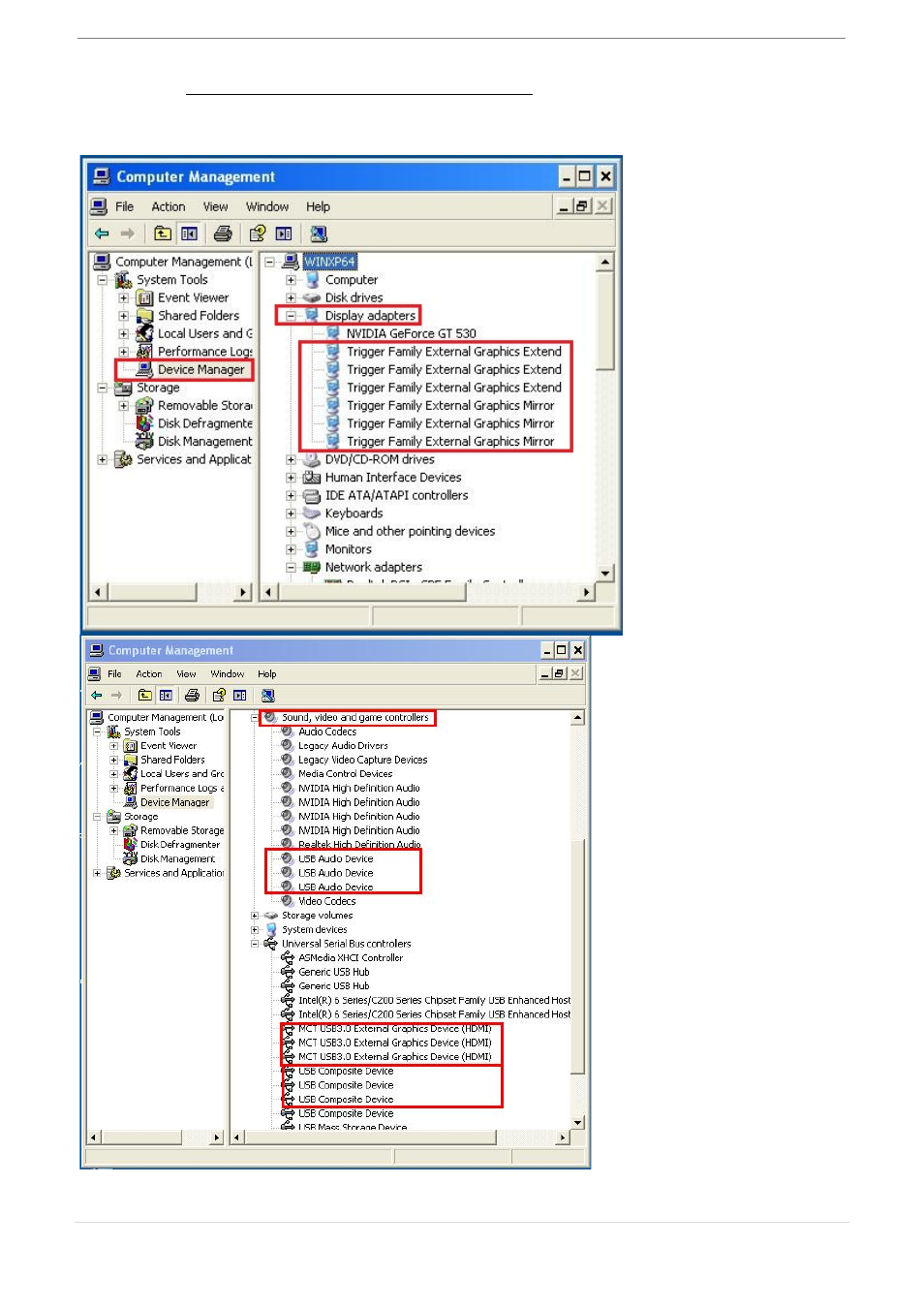The width and height of the screenshot is (924, 1308).
Task: Click the Back arrow in the bottom window toolbar
Action: click(96, 695)
